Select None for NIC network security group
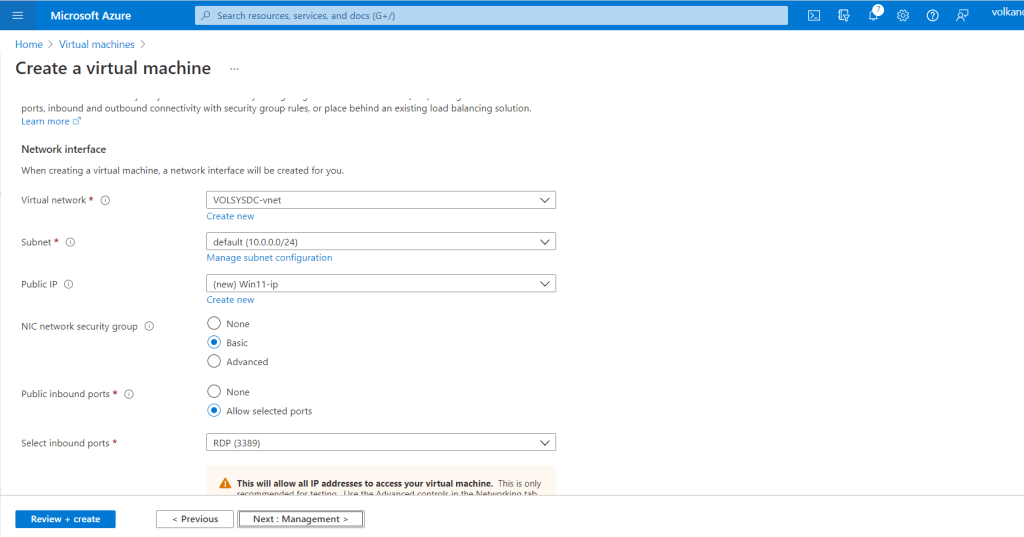The height and width of the screenshot is (537, 1024). pos(214,324)
